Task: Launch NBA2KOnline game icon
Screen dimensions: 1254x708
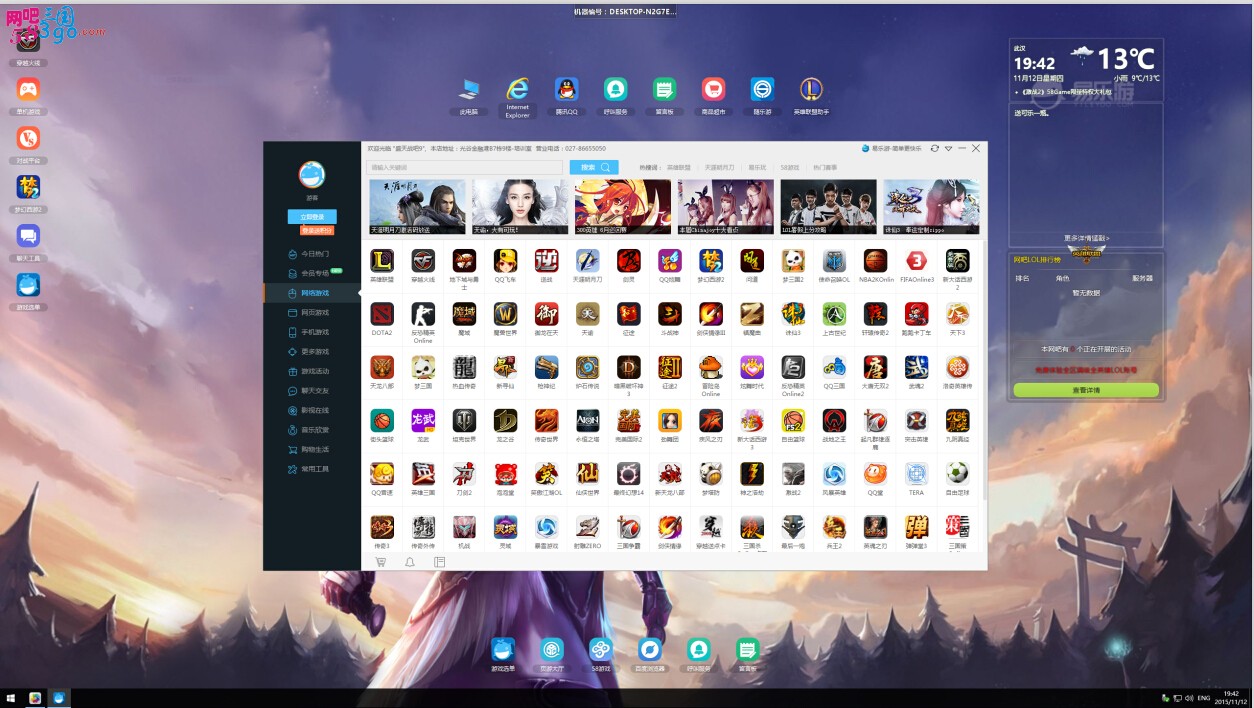Action: pos(875,261)
